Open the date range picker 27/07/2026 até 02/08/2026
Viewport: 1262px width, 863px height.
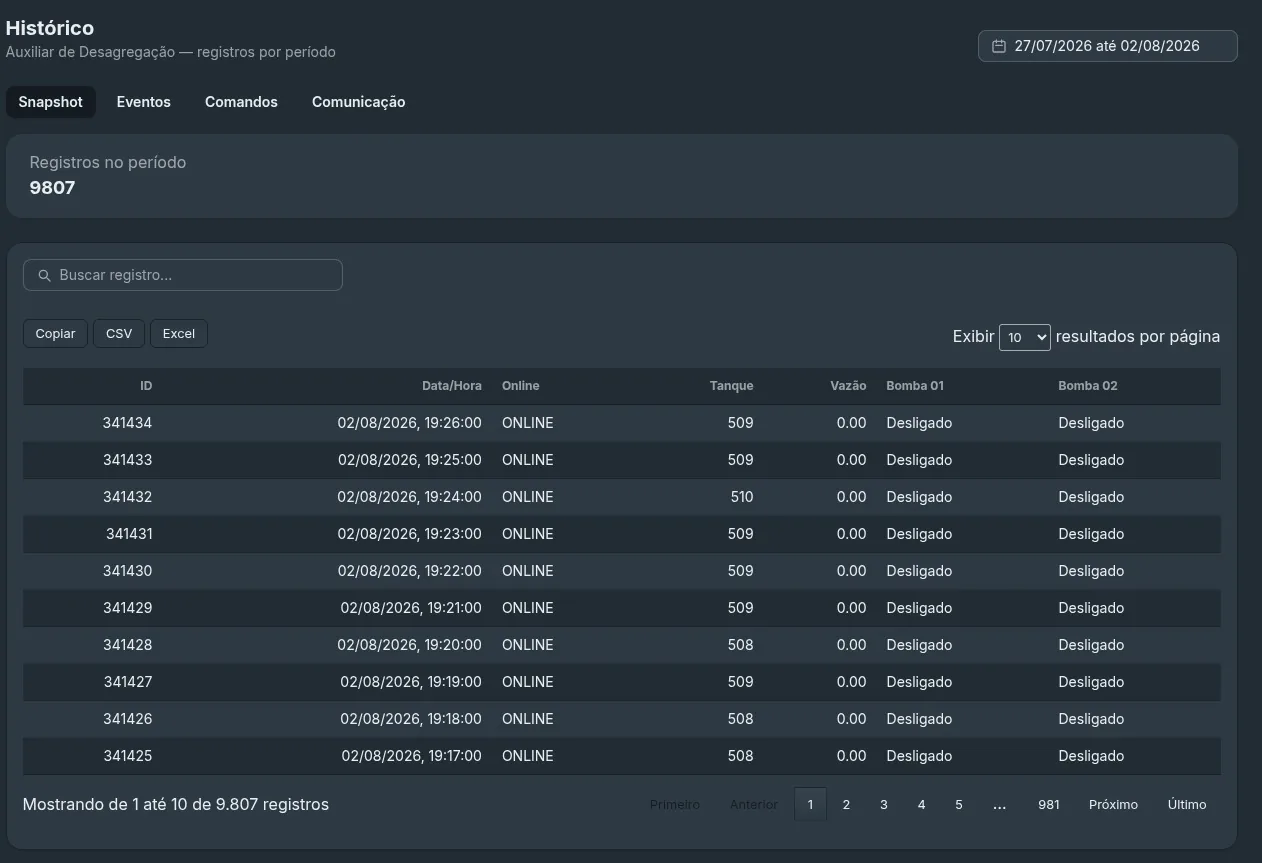(x=1107, y=46)
